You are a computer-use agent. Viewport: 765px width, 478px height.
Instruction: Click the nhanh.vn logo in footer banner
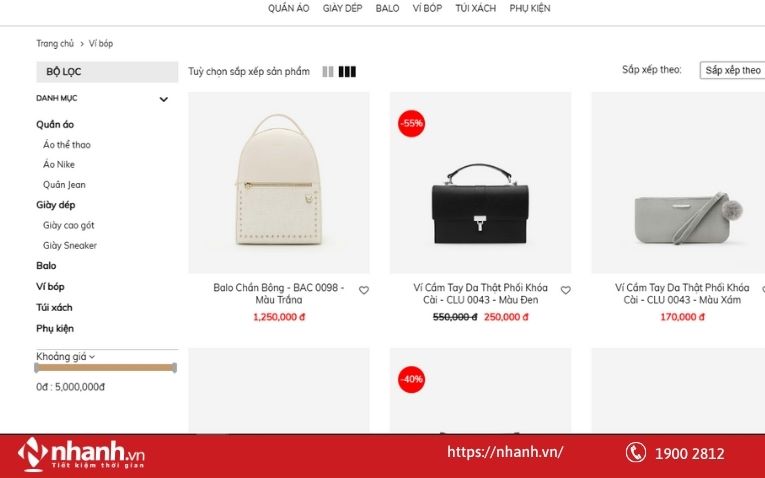coord(81,455)
